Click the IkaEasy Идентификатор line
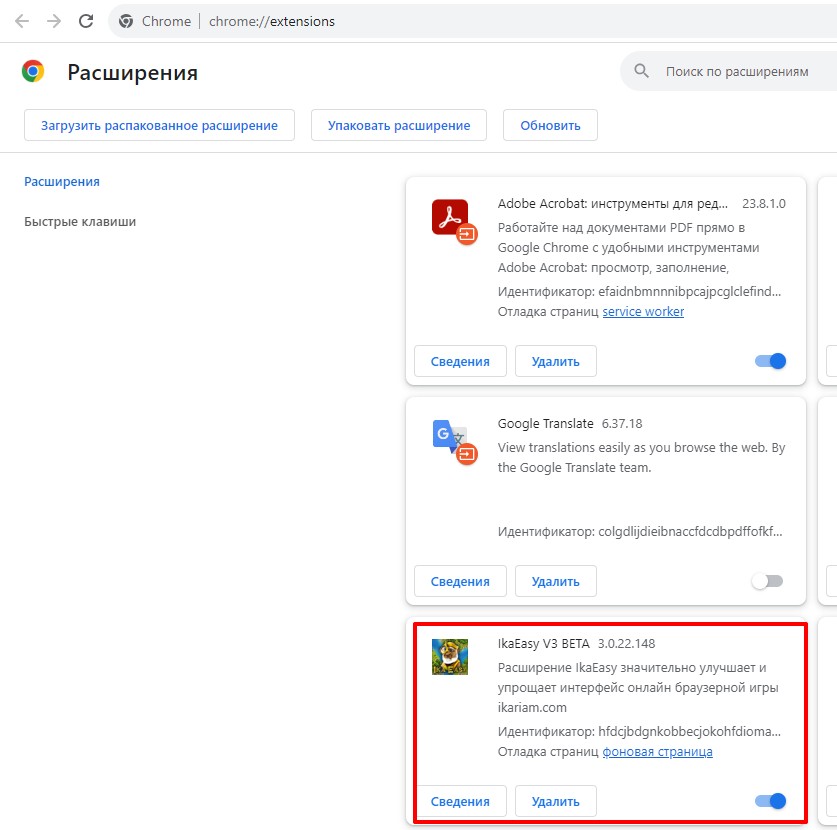 639,731
